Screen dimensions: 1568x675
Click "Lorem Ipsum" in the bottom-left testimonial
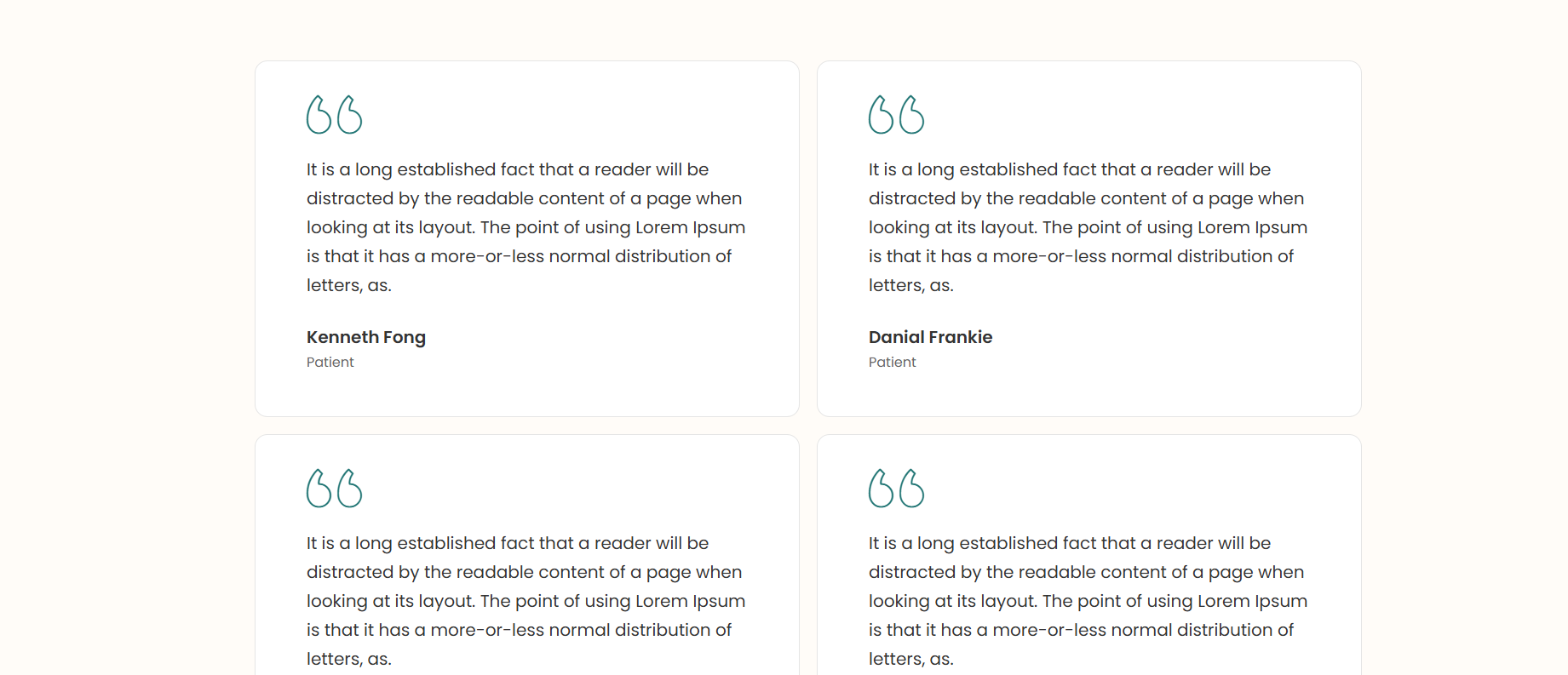pos(690,601)
